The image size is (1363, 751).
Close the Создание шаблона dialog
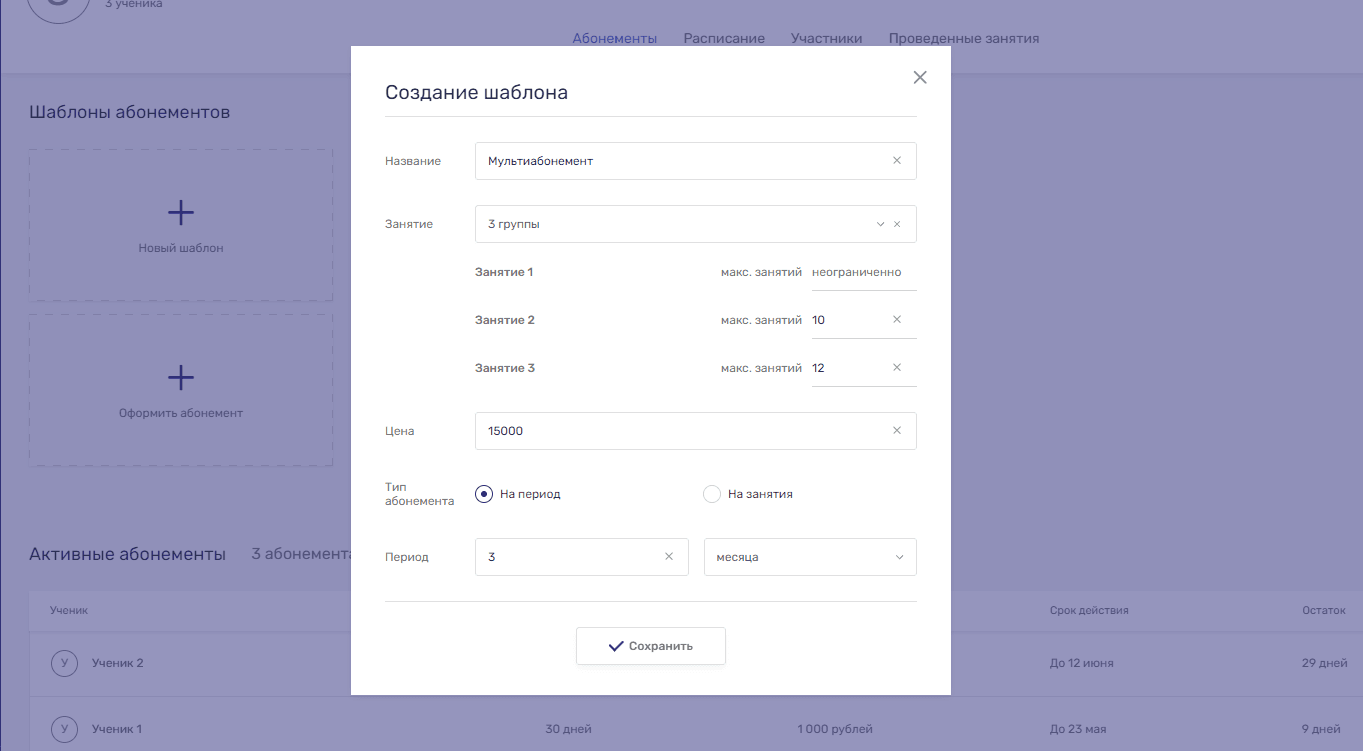tap(920, 78)
